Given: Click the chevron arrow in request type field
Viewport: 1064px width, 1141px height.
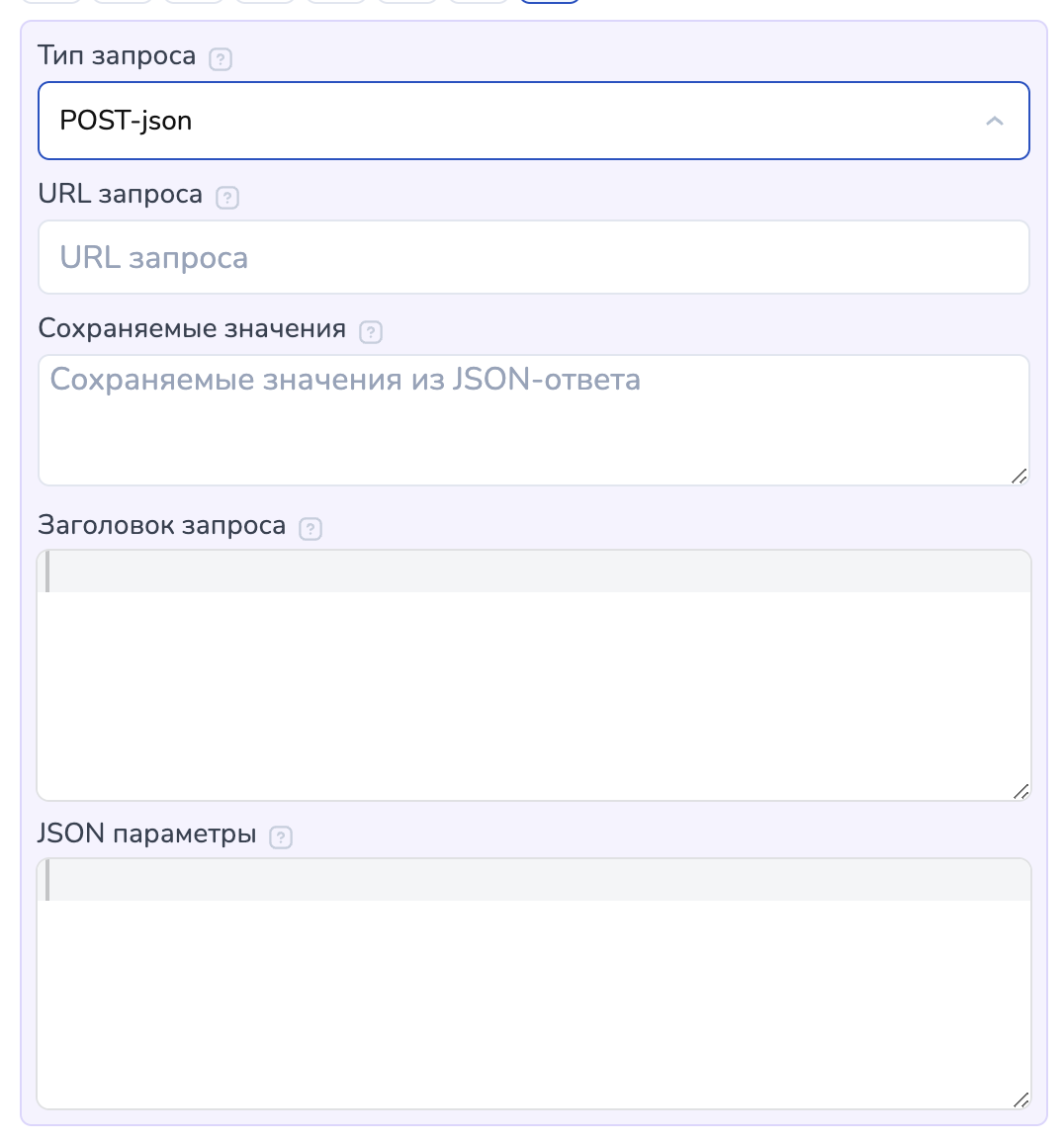Looking at the screenshot, I should point(995,121).
